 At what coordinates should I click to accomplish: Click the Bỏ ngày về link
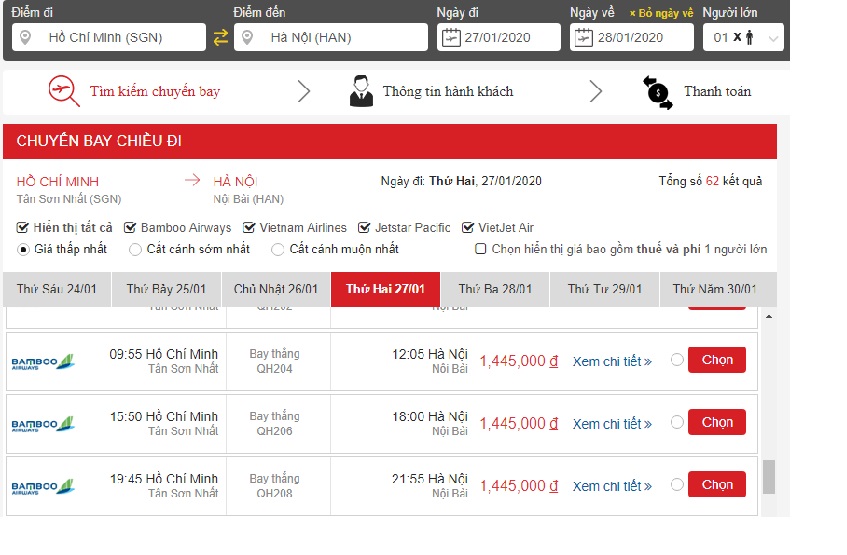(x=661, y=13)
